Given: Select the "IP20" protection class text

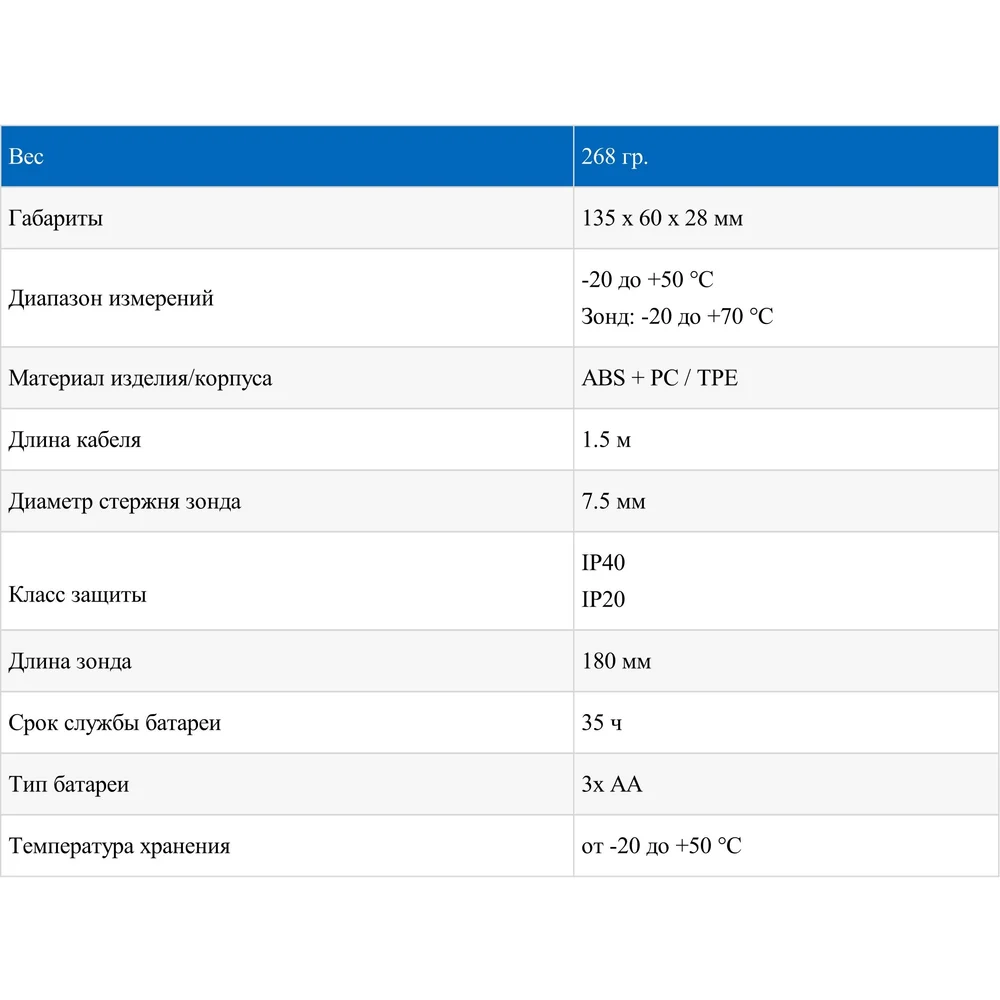Looking at the screenshot, I should 603,600.
